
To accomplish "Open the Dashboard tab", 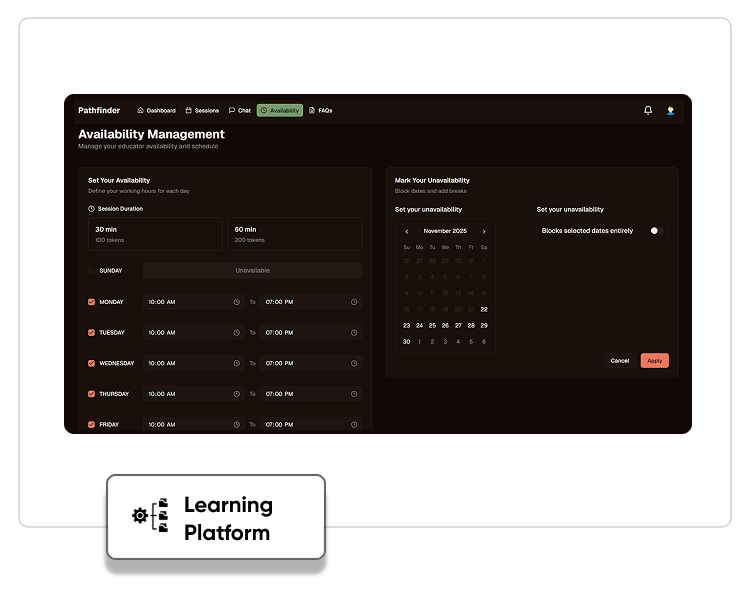I will point(156,110).
